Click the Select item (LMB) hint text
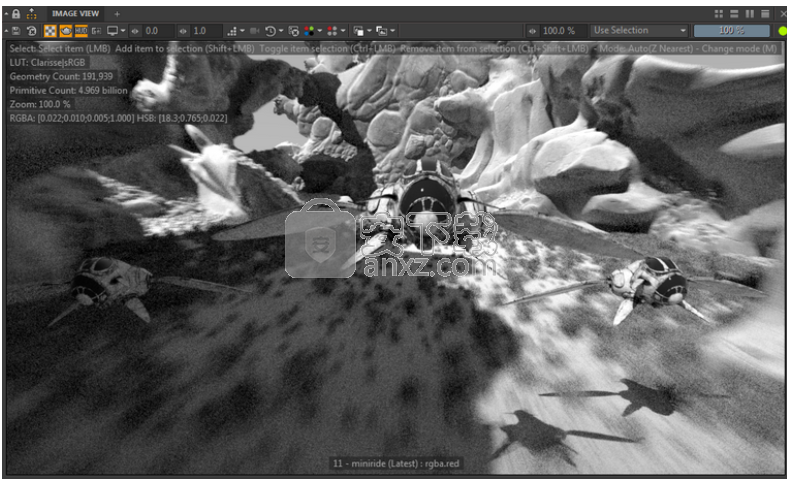 [74, 49]
